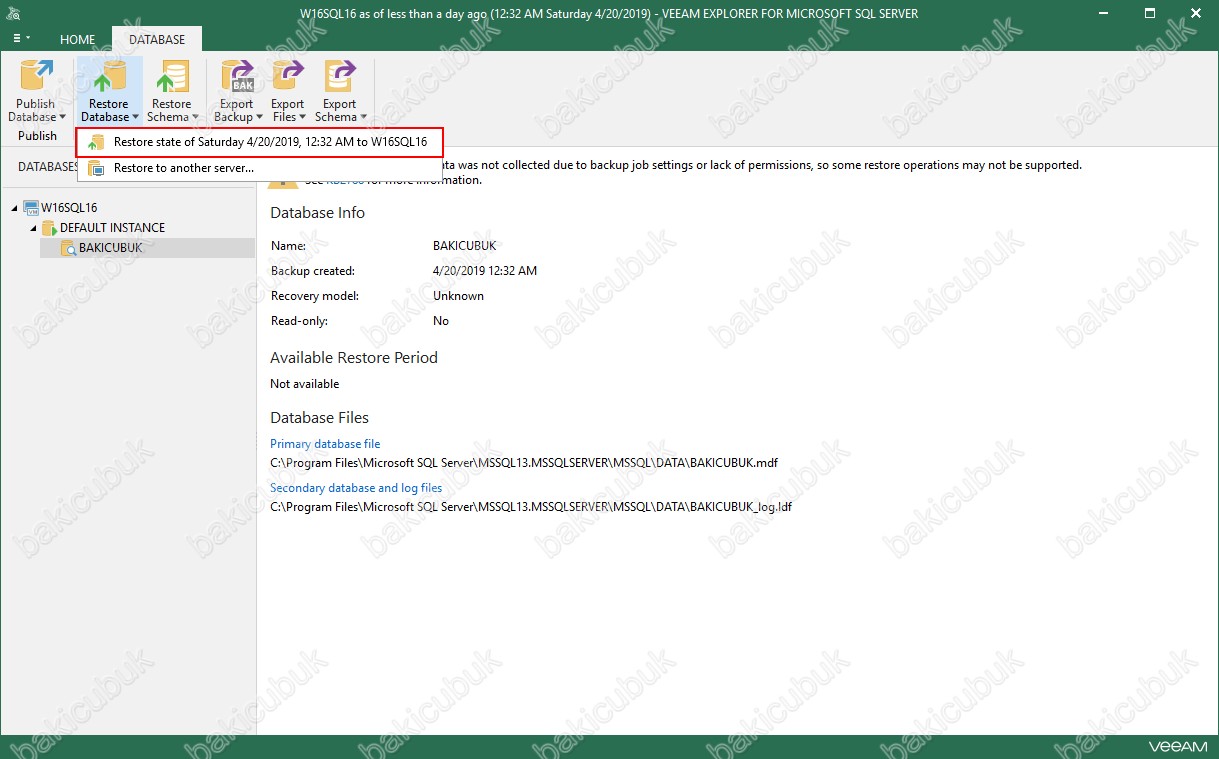Switch to the HOME tab
This screenshot has height=759, width=1219.
[x=78, y=40]
